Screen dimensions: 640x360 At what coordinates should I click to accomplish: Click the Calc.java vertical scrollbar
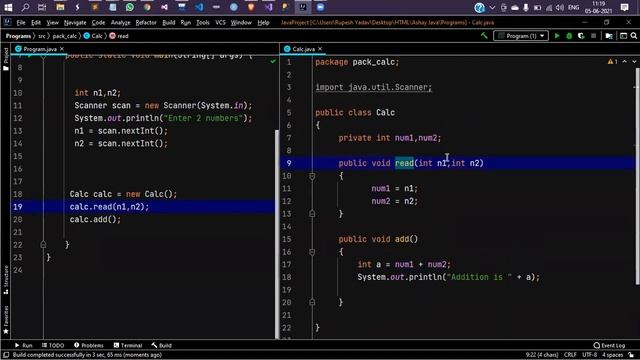pos(638,176)
